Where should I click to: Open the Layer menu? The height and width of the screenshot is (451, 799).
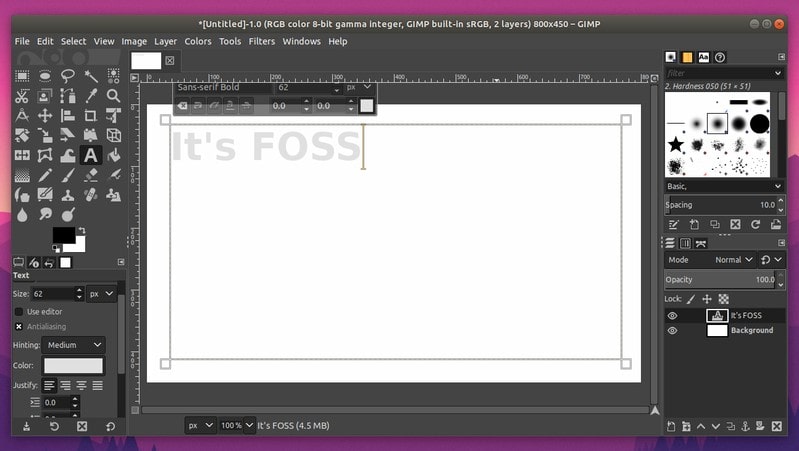pyautogui.click(x=166, y=41)
